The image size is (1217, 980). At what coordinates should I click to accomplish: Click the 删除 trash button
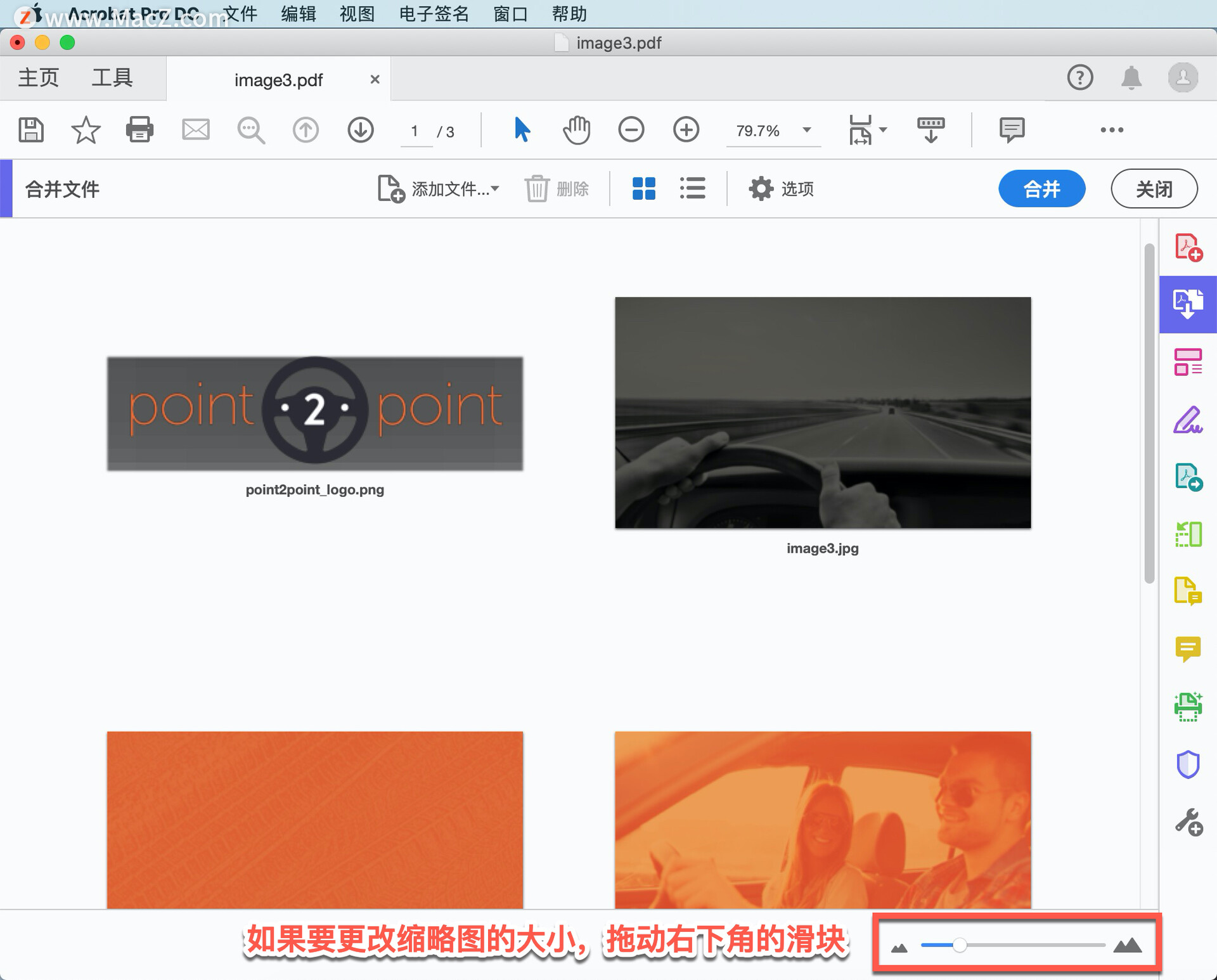557,188
